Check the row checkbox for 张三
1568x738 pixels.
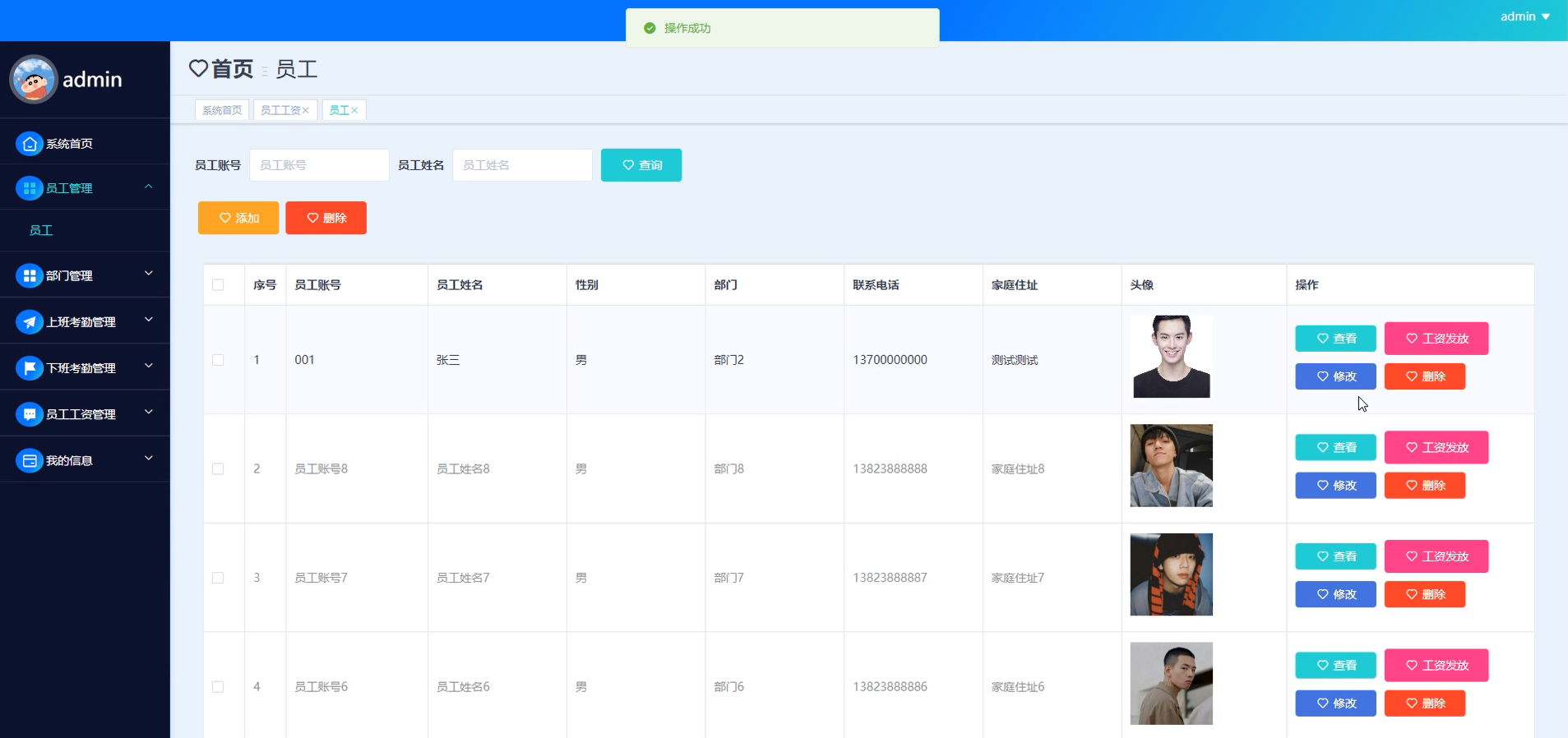(x=218, y=360)
